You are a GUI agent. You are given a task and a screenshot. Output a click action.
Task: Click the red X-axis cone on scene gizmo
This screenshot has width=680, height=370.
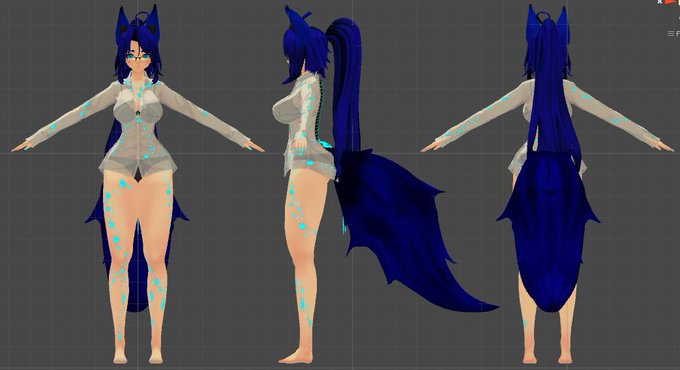[670, 2]
